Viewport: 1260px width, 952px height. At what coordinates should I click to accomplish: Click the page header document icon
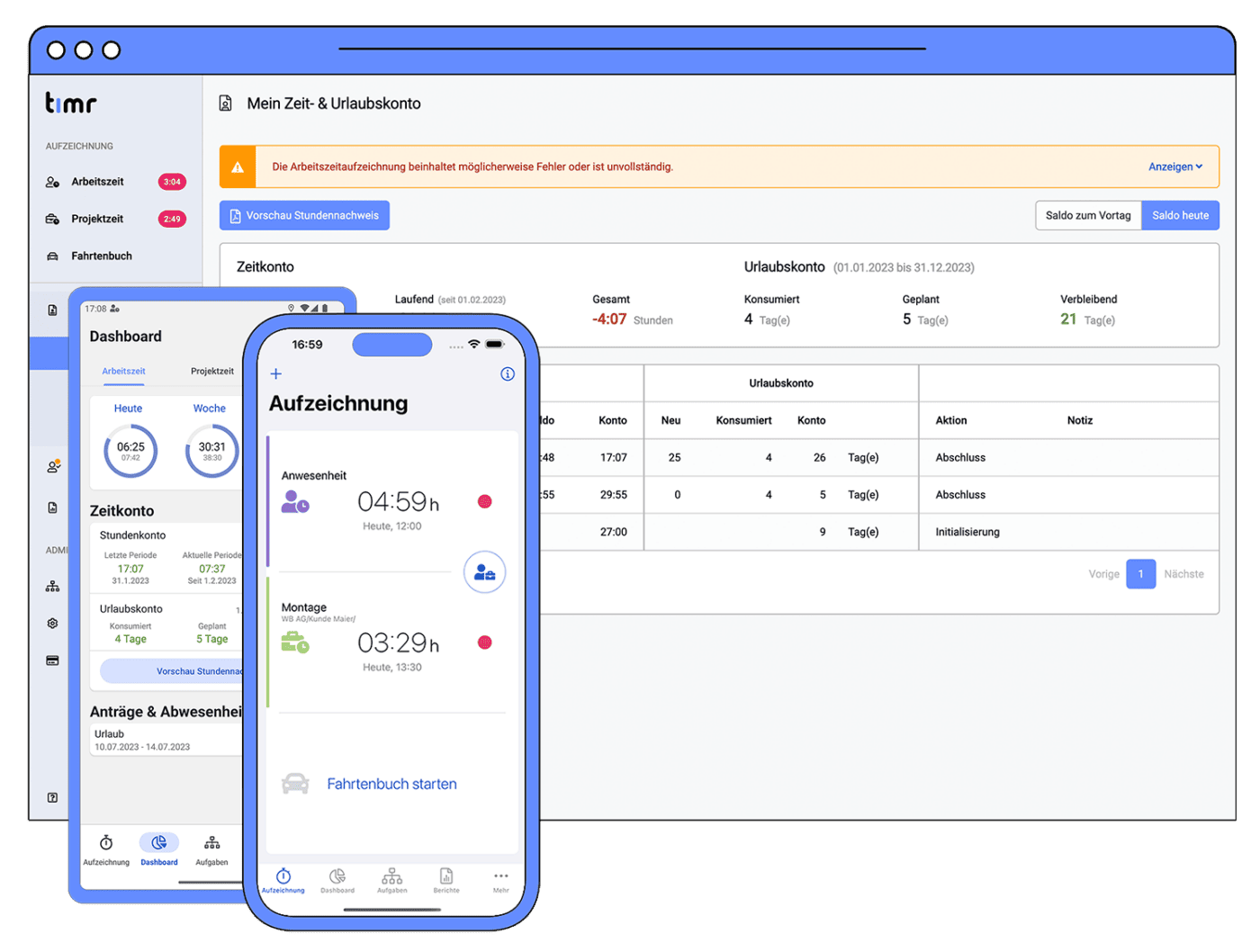[x=226, y=103]
